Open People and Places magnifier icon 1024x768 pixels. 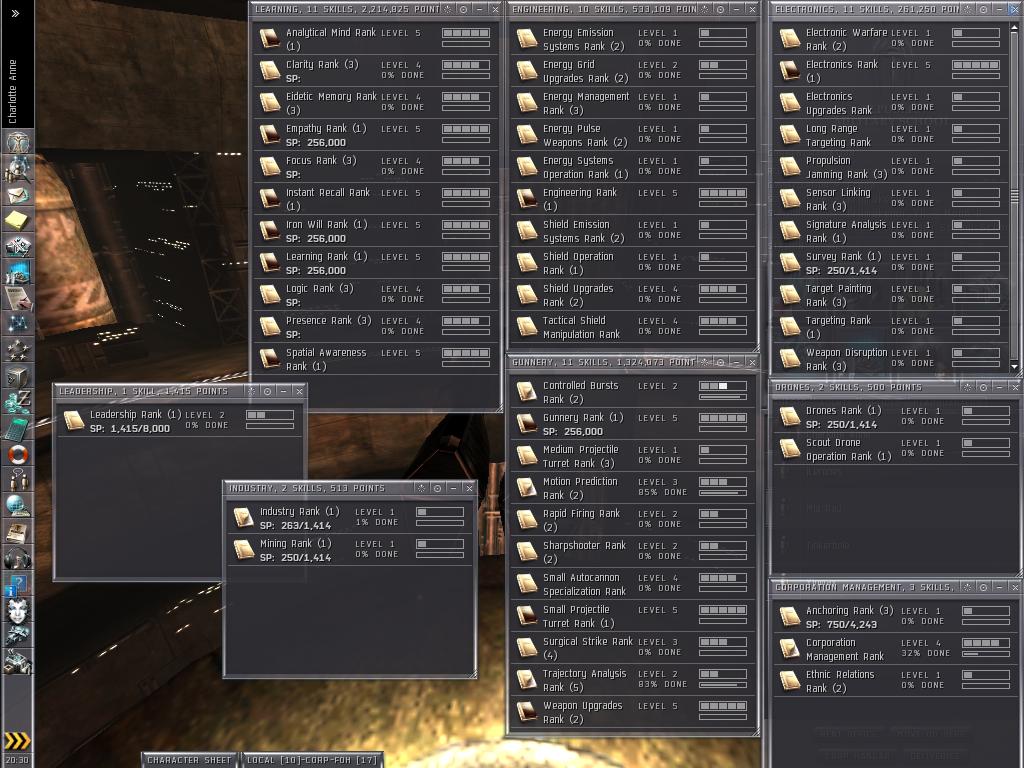pyautogui.click(x=18, y=168)
